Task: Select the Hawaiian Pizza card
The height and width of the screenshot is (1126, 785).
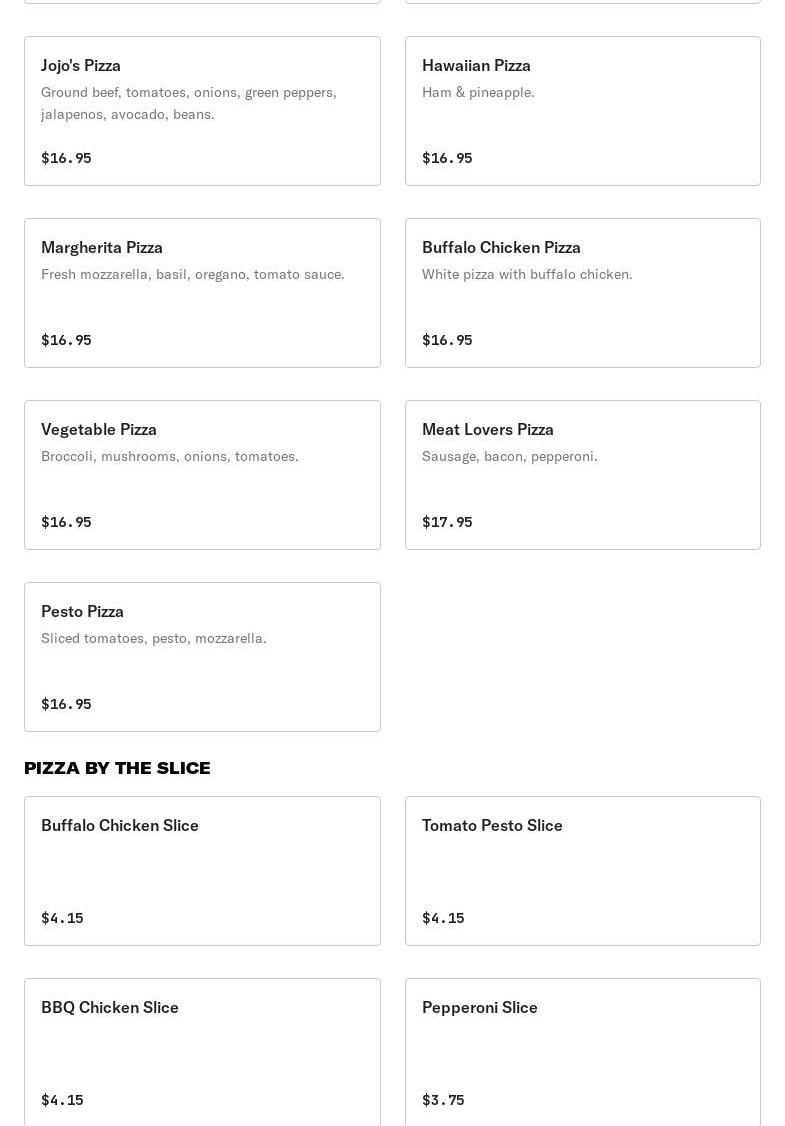Action: click(x=582, y=111)
